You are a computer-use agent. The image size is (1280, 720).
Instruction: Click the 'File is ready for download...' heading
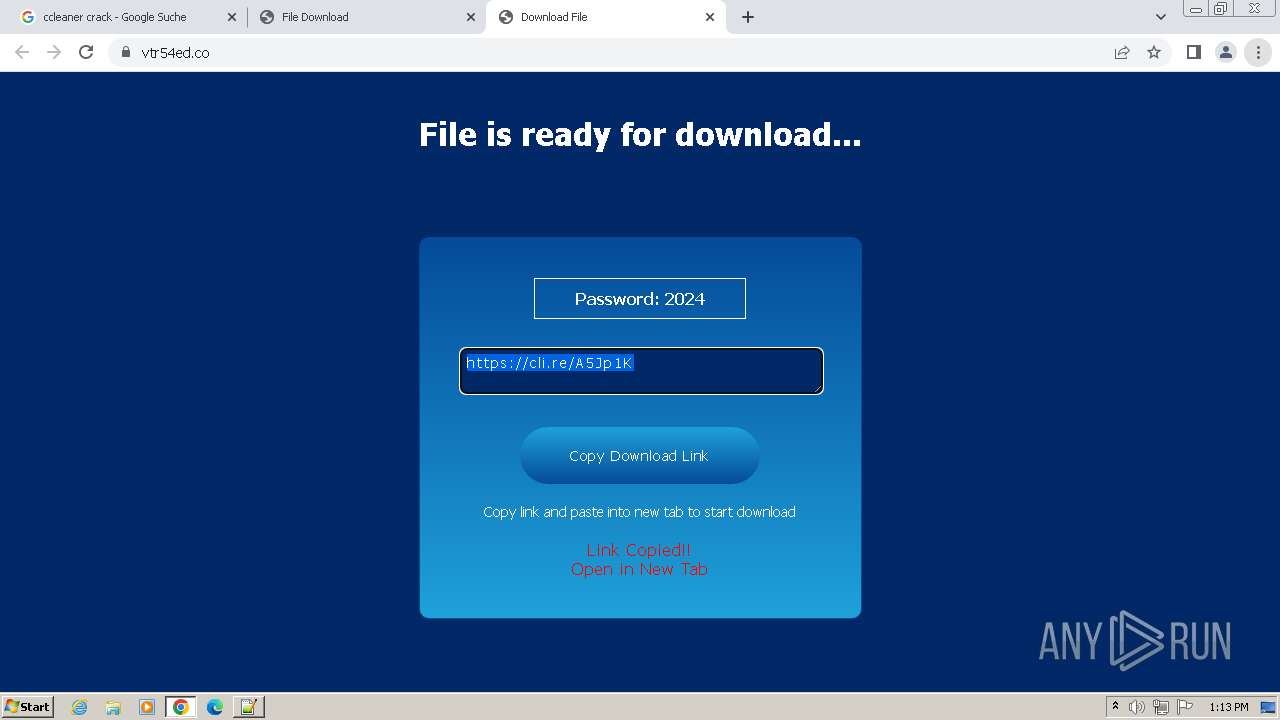click(x=640, y=134)
